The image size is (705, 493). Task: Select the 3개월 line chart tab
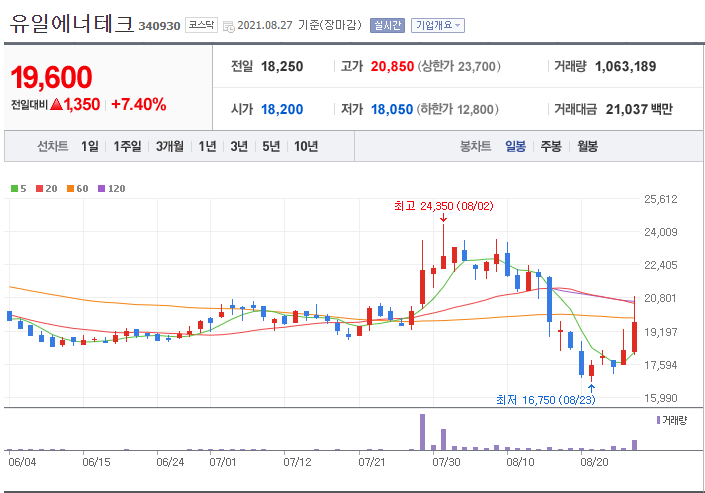point(170,146)
